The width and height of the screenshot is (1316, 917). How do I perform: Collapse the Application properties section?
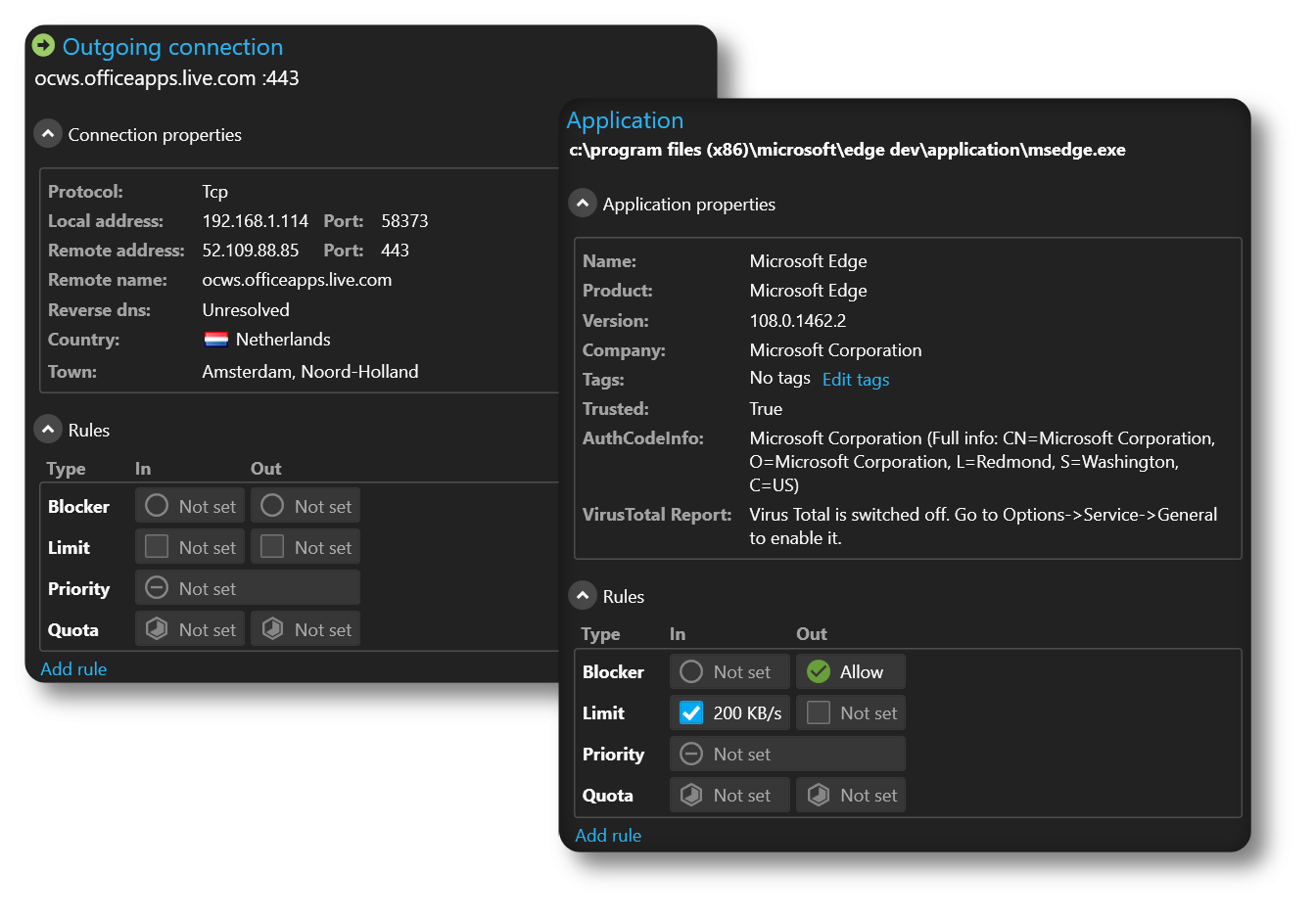(x=583, y=204)
